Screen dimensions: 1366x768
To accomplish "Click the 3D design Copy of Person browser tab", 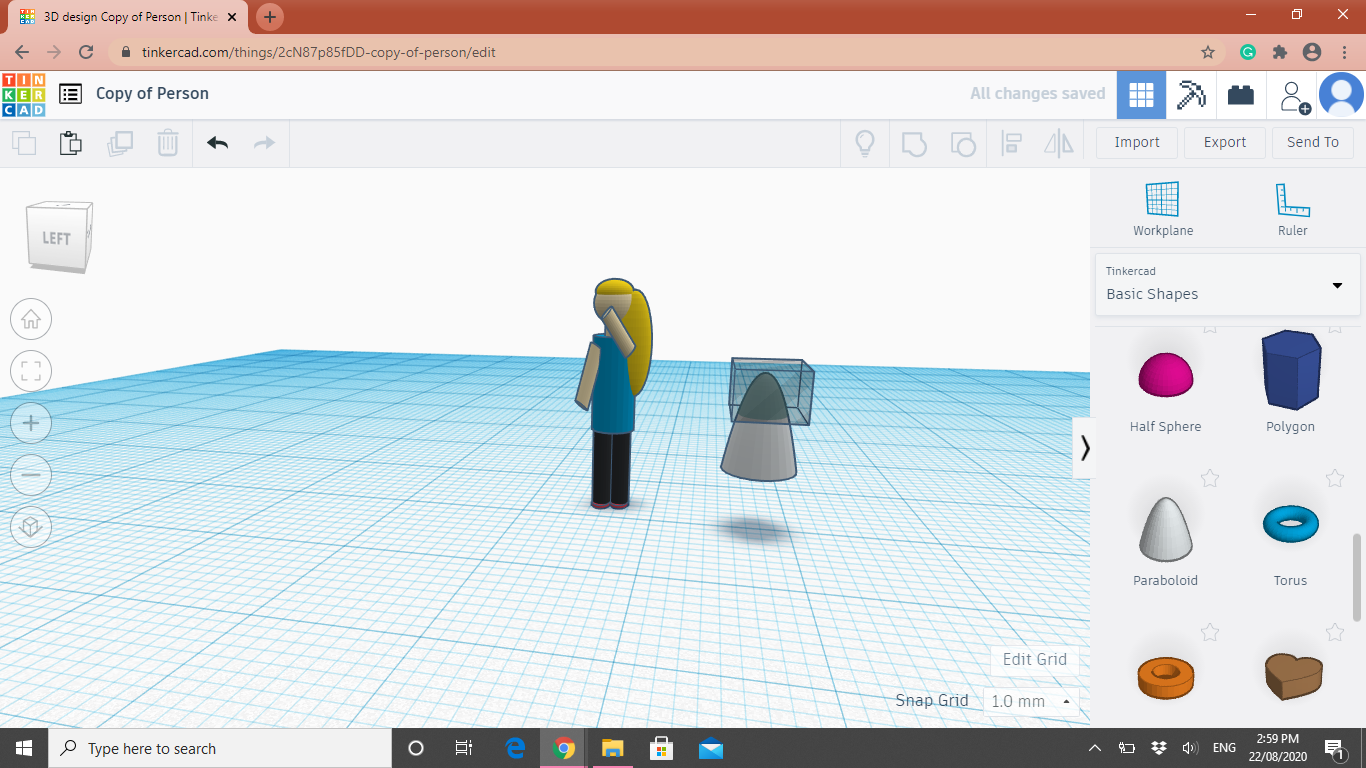I will [x=129, y=17].
